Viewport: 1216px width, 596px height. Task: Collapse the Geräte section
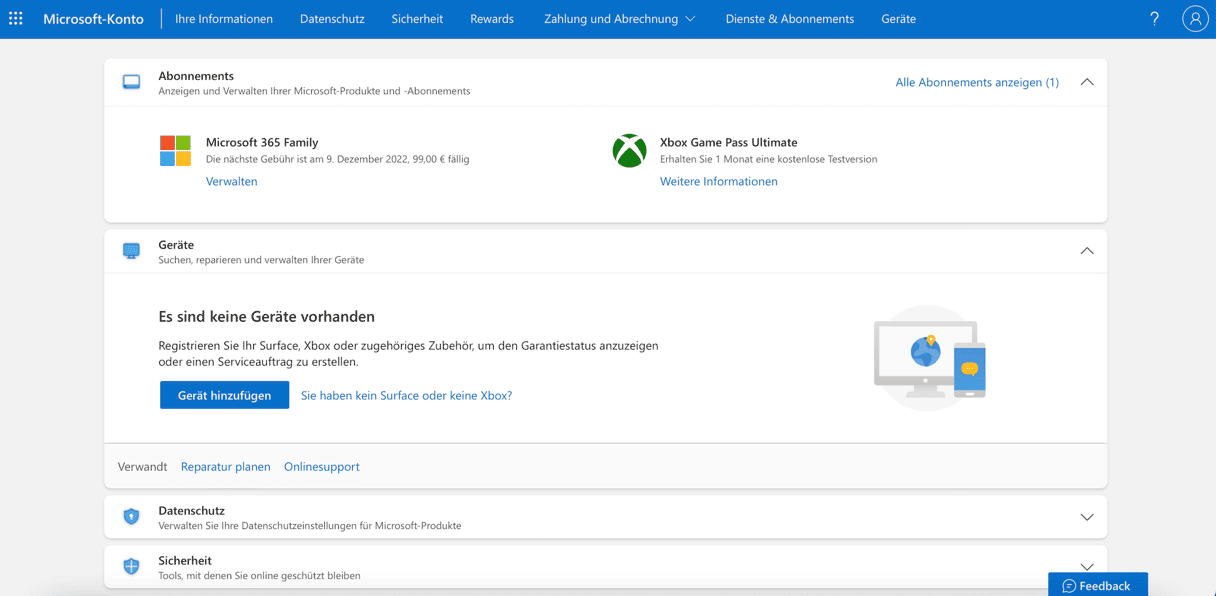click(1087, 251)
